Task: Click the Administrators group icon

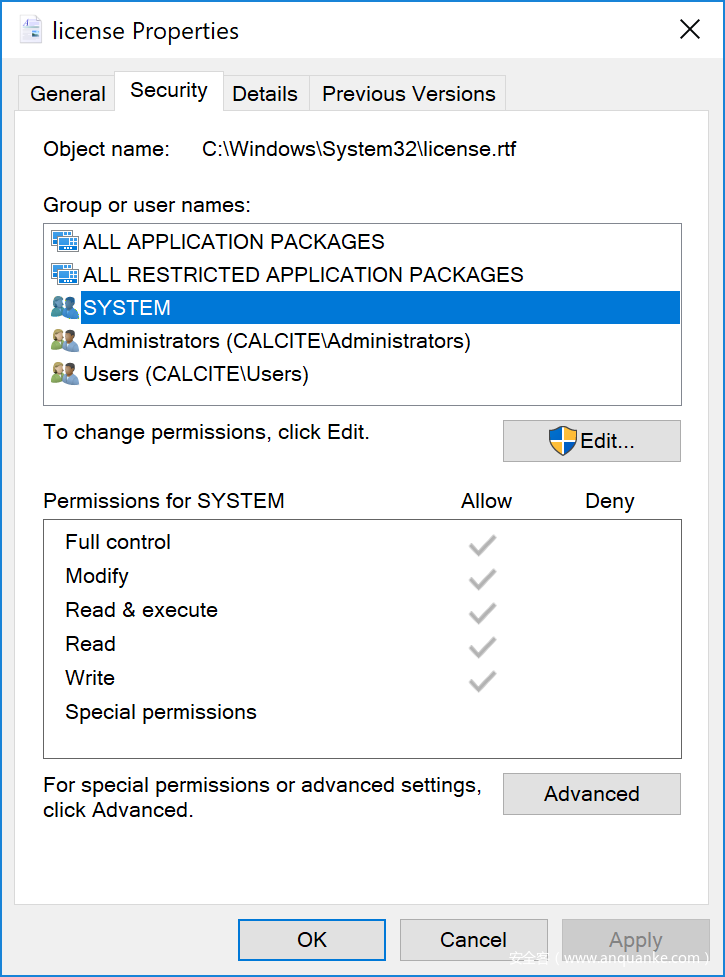Action: tap(65, 341)
